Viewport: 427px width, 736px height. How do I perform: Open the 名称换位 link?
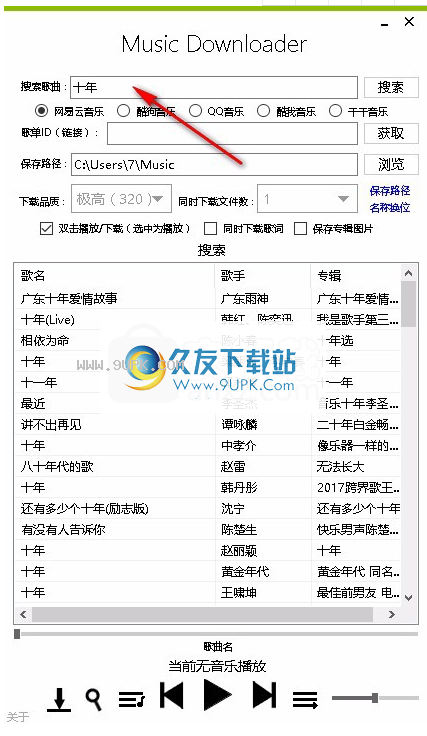pos(389,207)
